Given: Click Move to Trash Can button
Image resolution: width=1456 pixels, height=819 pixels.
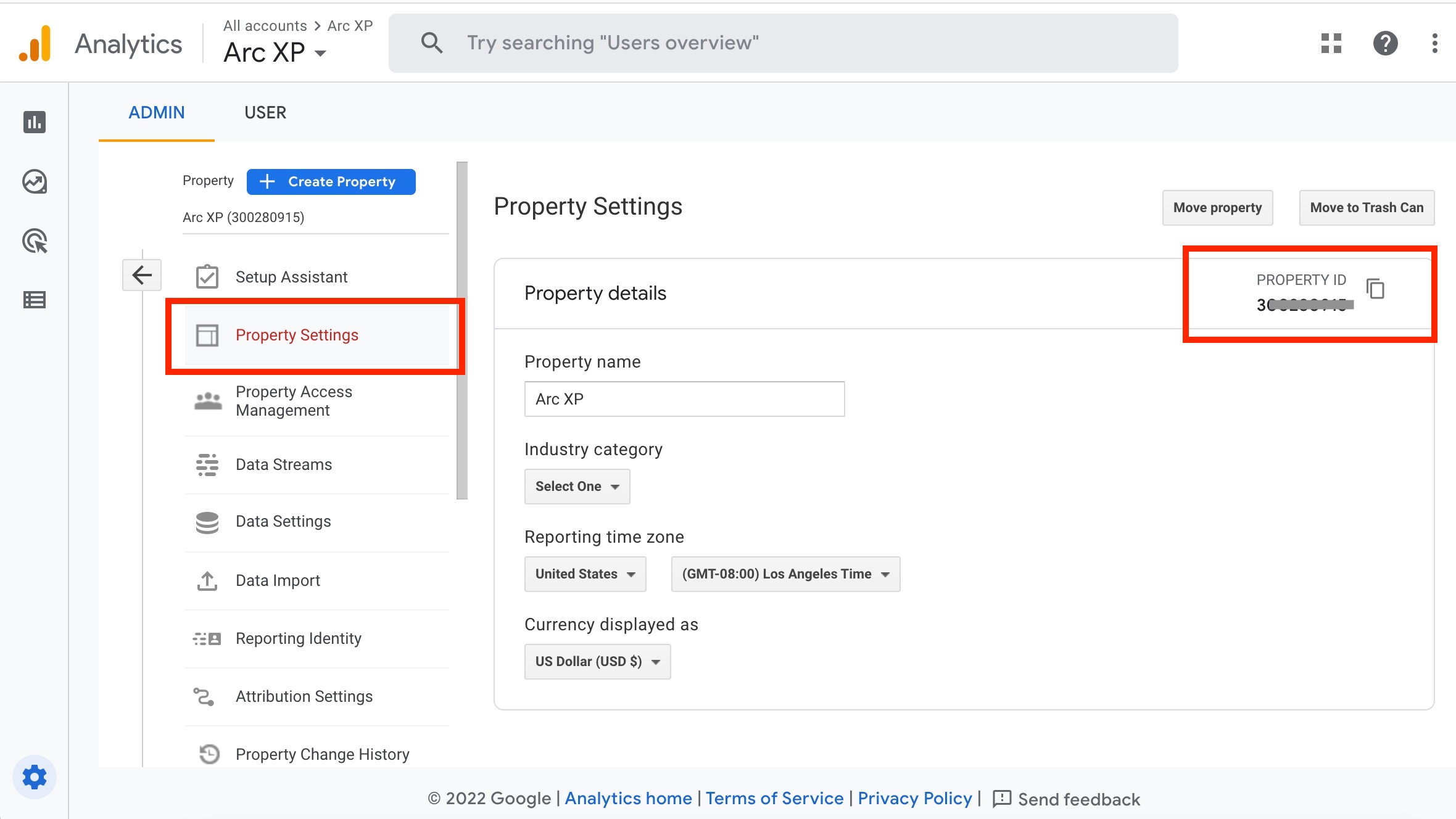Looking at the screenshot, I should [1367, 208].
